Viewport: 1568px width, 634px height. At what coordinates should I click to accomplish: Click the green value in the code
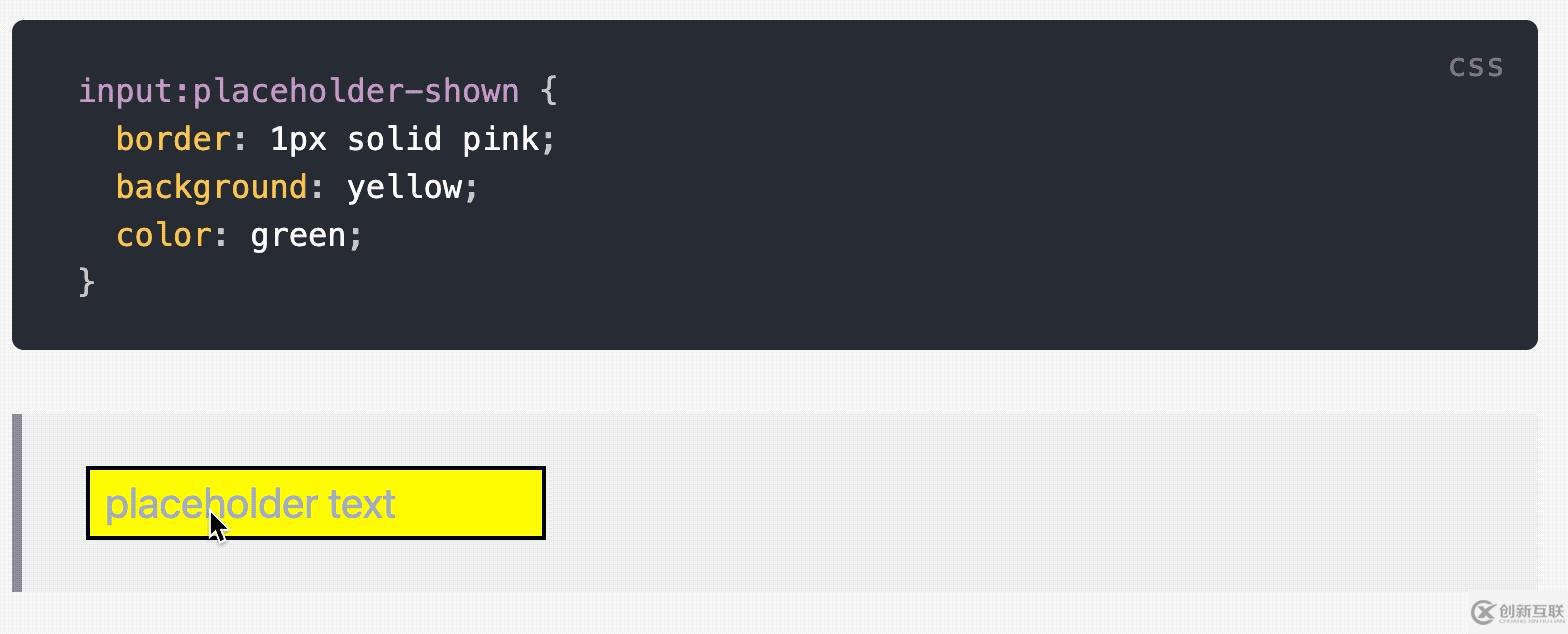(297, 236)
